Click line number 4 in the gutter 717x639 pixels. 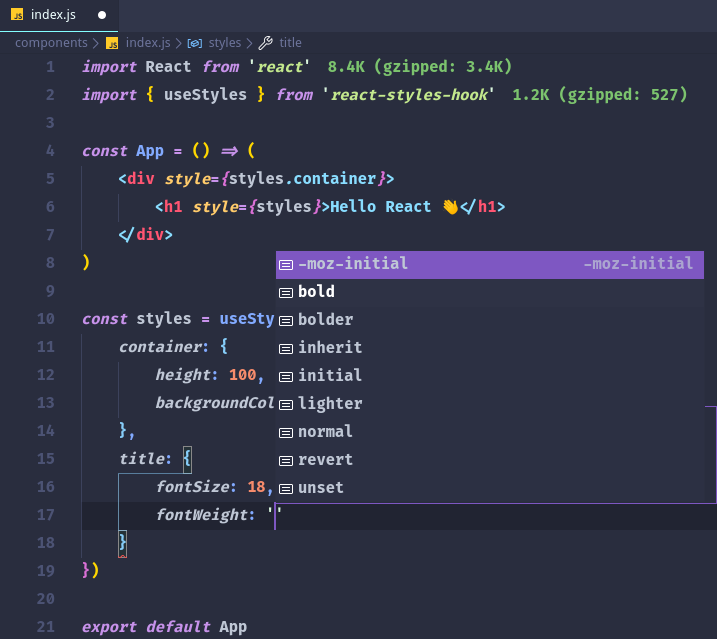tap(50, 151)
